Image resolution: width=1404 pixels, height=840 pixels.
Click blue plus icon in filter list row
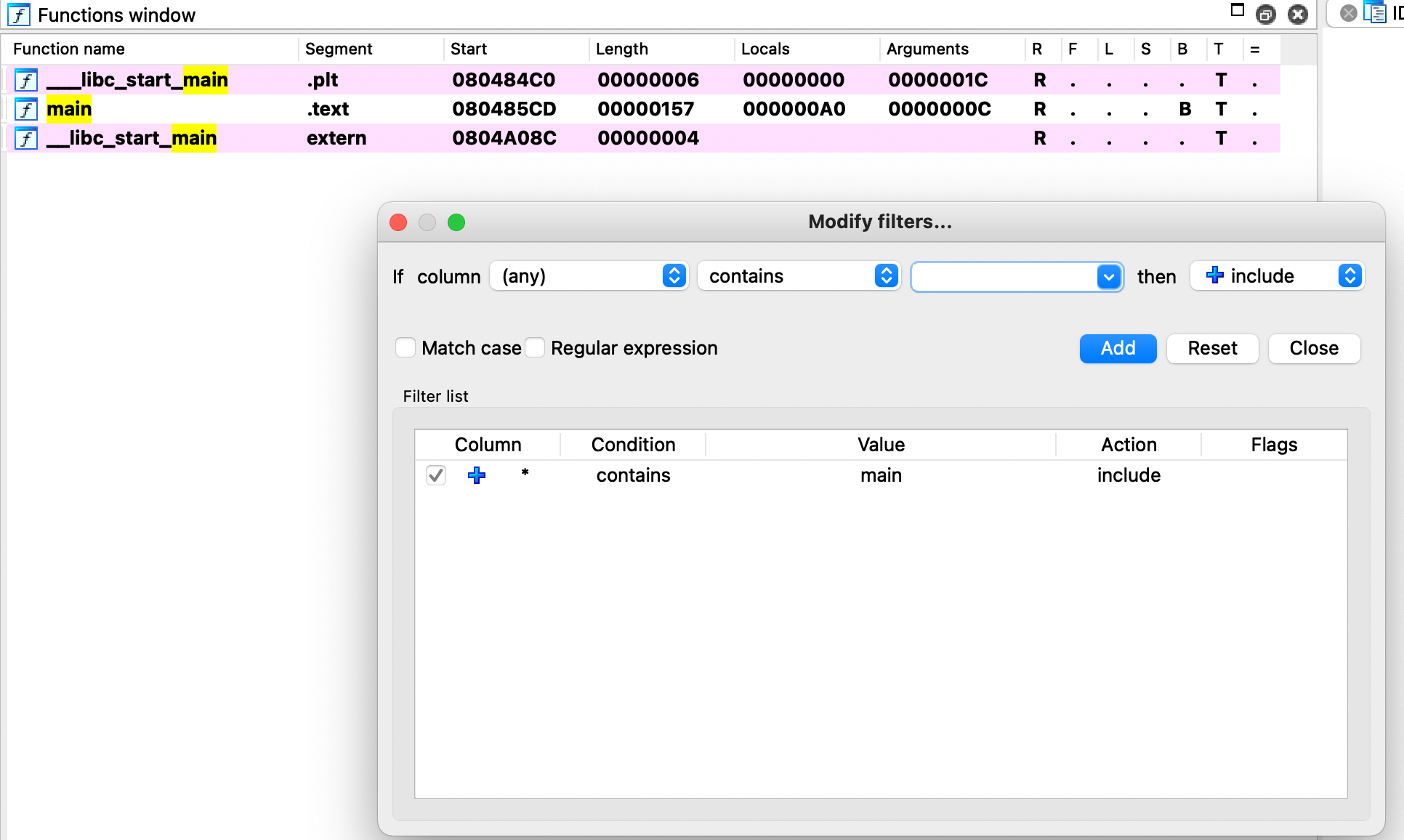(477, 475)
